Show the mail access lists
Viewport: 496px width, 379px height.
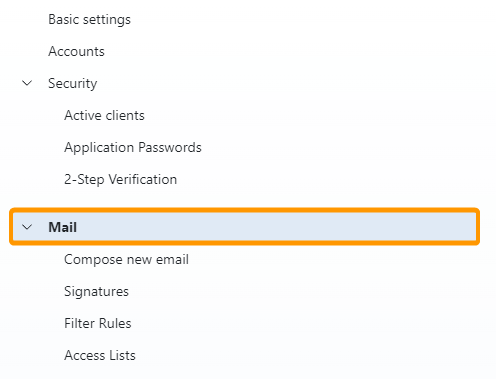pyautogui.click(x=100, y=355)
